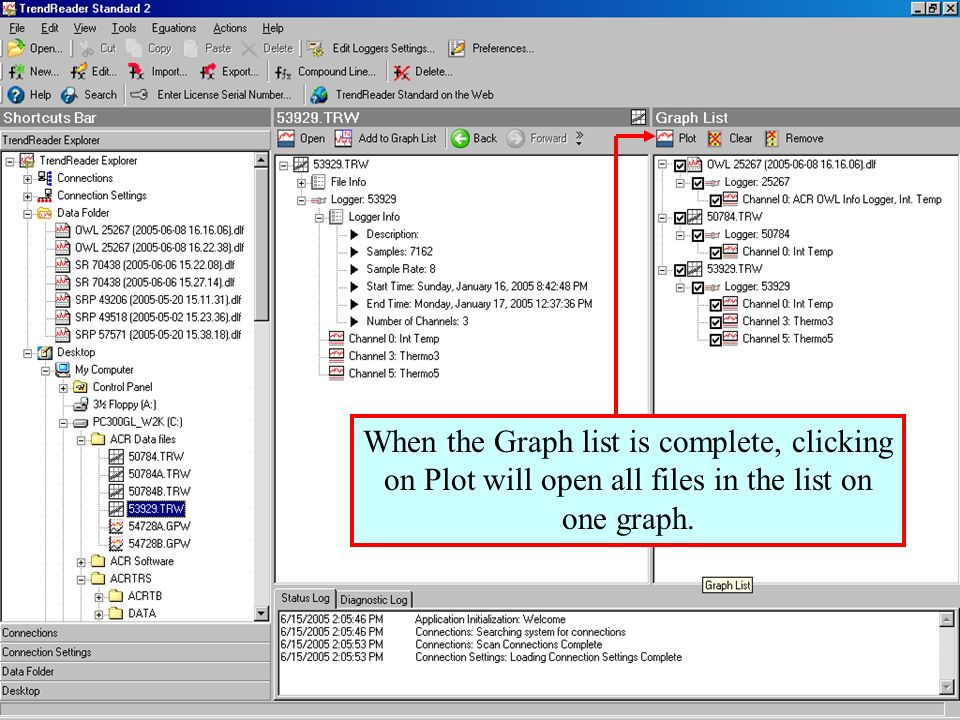Click graph icon at right of 53929.TRW header
The image size is (960, 720).
639,117
